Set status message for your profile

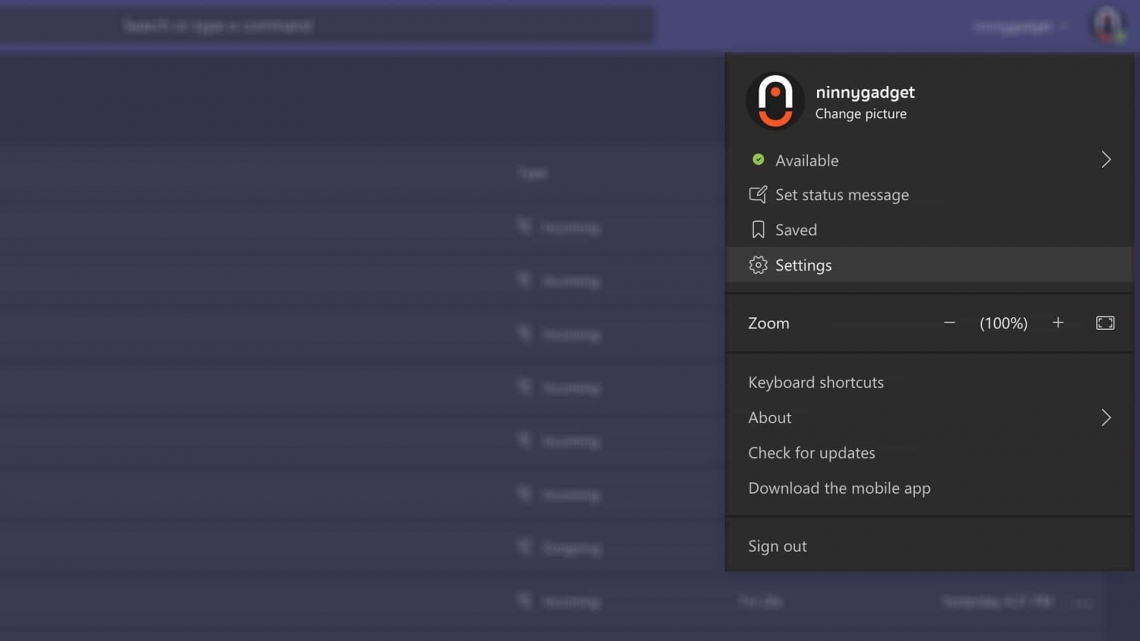(x=842, y=194)
